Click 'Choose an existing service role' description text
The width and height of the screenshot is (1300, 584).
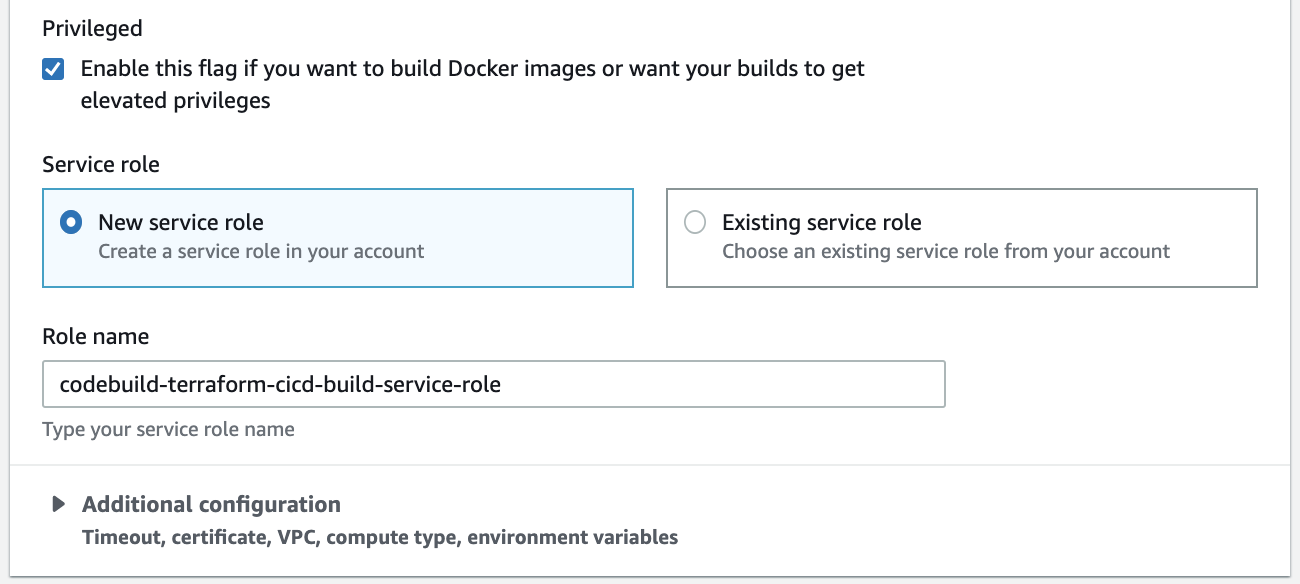click(945, 251)
